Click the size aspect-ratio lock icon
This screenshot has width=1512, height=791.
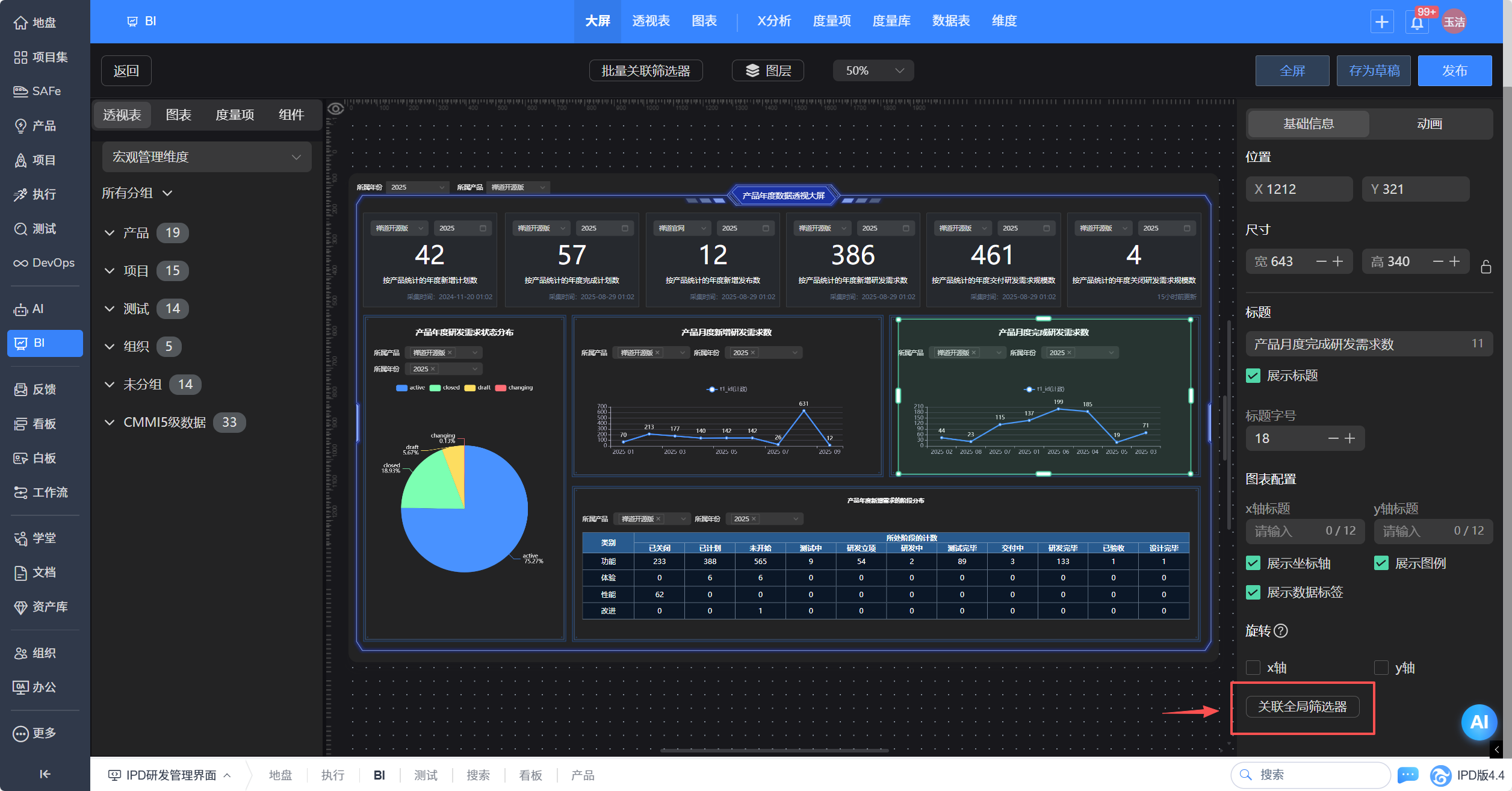tap(1486, 266)
